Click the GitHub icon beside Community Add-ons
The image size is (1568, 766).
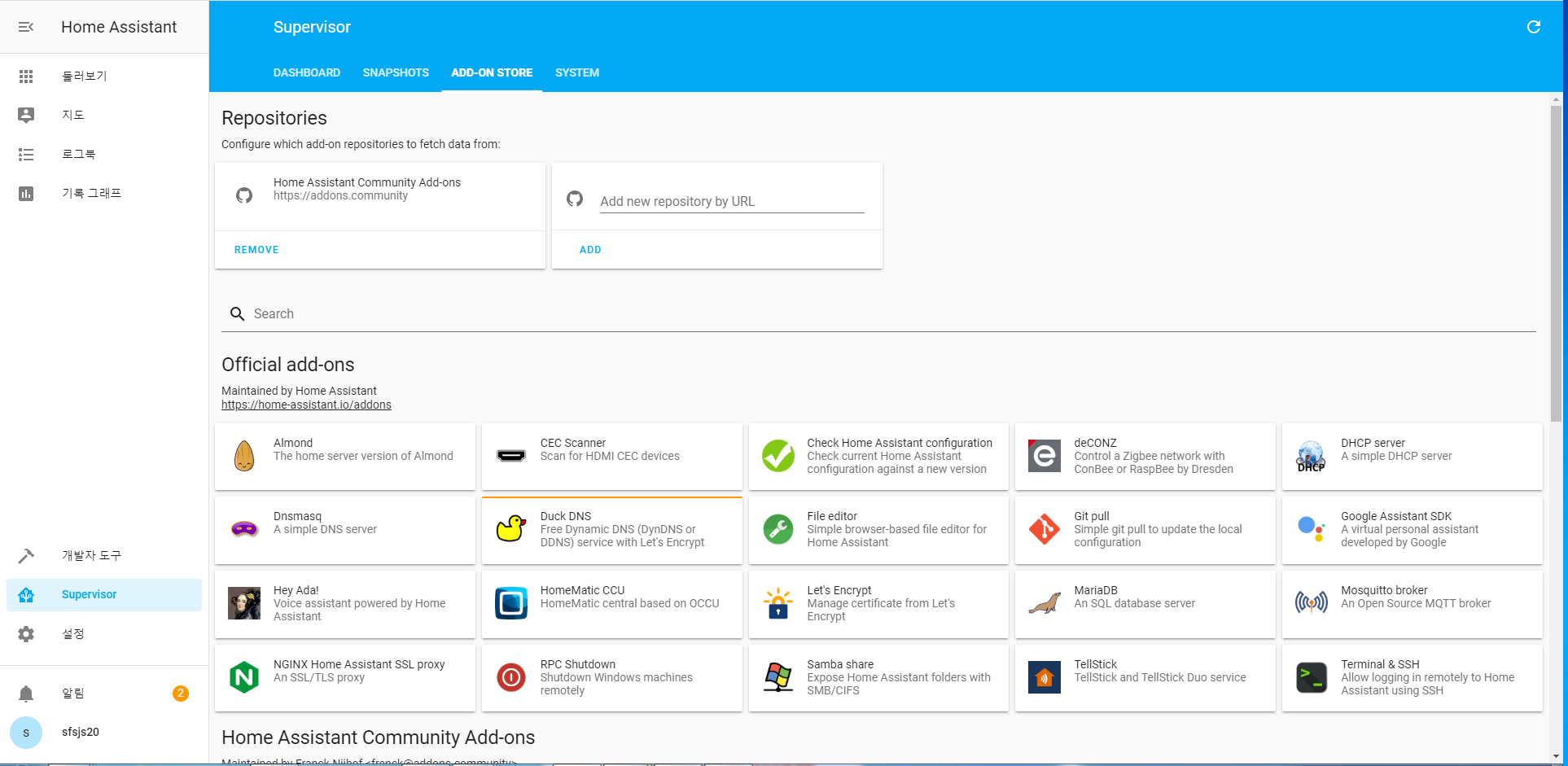coord(244,195)
